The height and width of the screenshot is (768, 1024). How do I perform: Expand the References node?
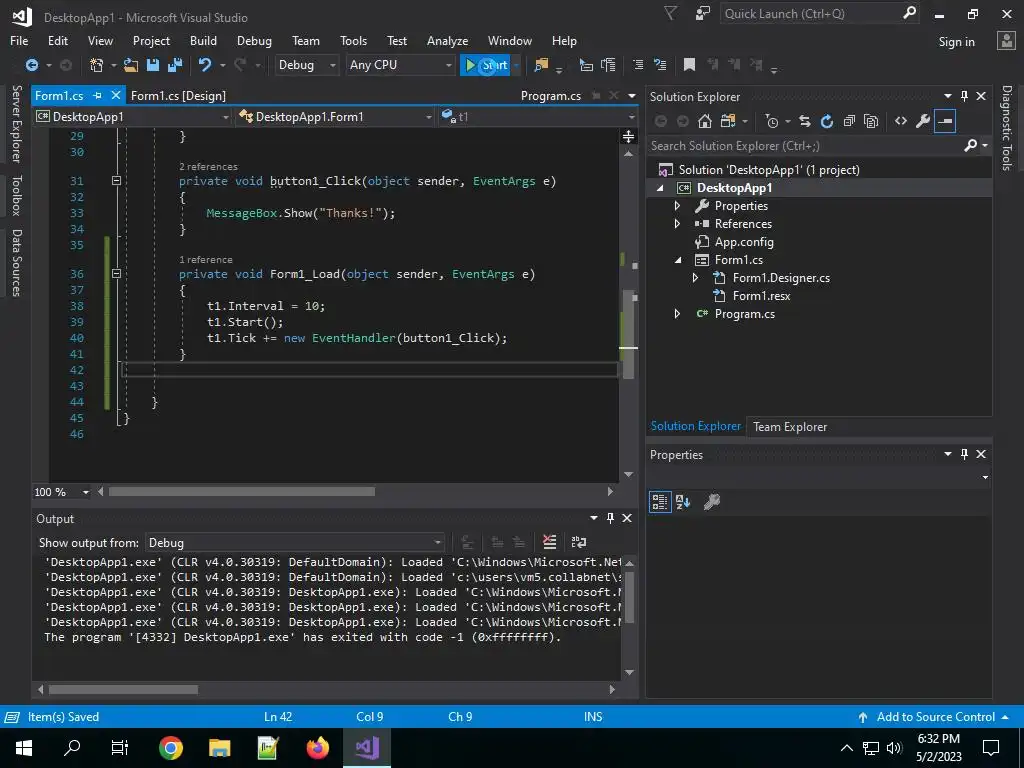point(677,223)
